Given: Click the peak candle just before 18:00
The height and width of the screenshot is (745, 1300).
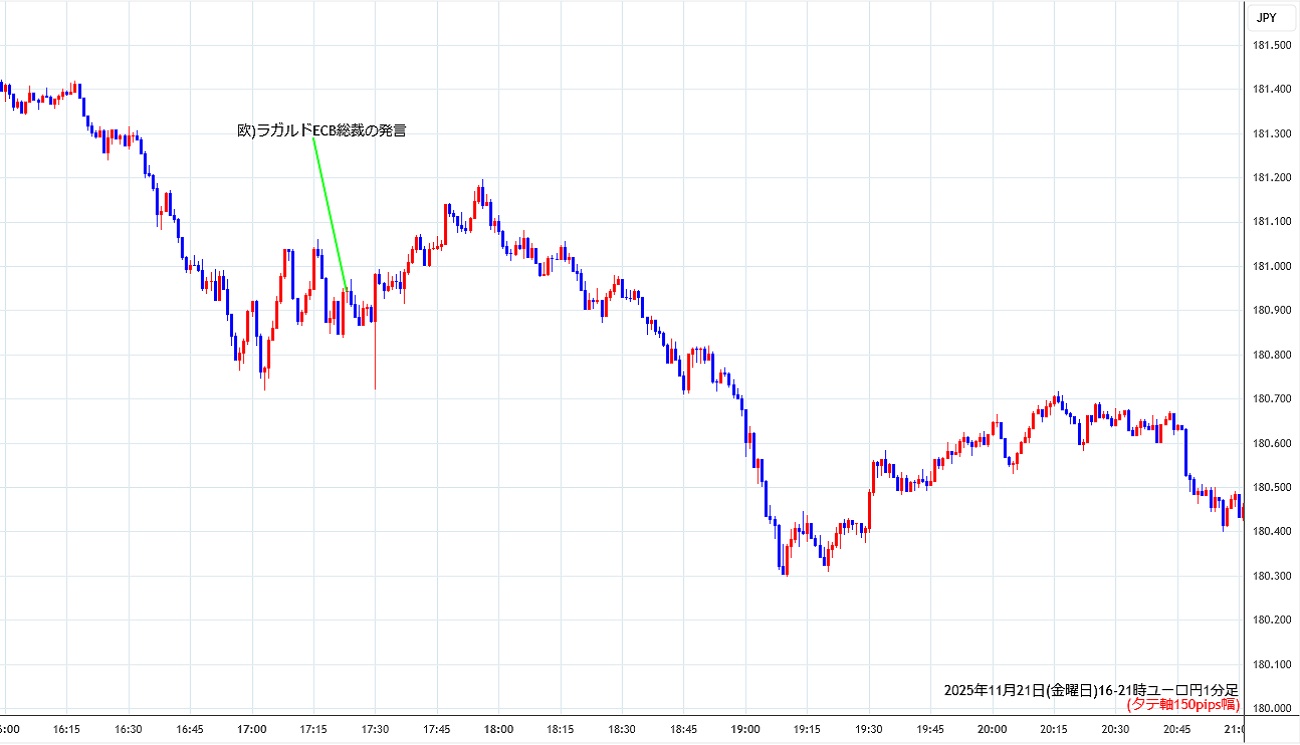Looking at the screenshot, I should coord(482,193).
